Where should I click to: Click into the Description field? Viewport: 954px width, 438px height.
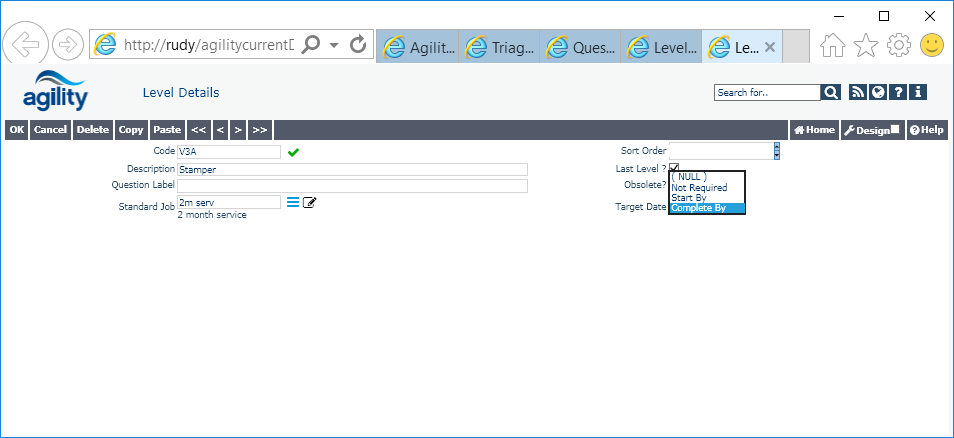point(352,170)
